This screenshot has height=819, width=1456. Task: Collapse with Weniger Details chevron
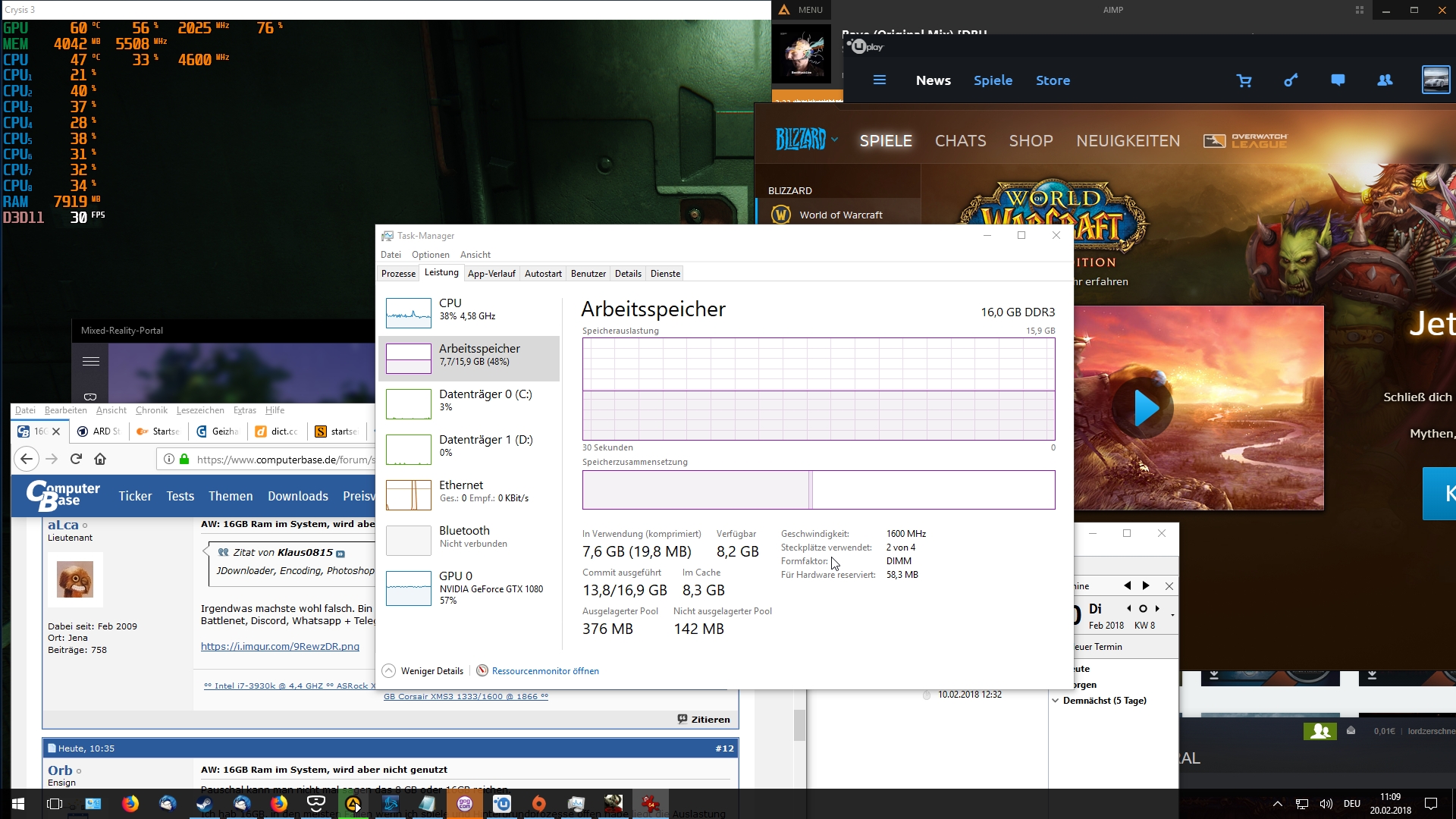click(389, 671)
